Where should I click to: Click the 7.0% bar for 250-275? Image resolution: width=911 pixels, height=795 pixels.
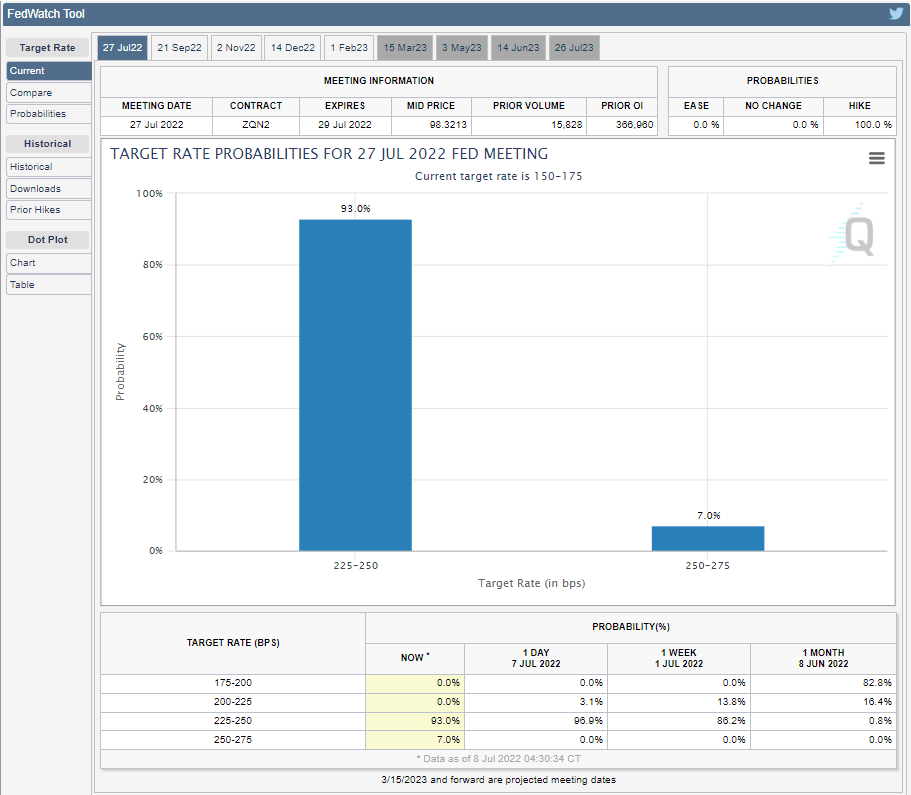coord(708,538)
